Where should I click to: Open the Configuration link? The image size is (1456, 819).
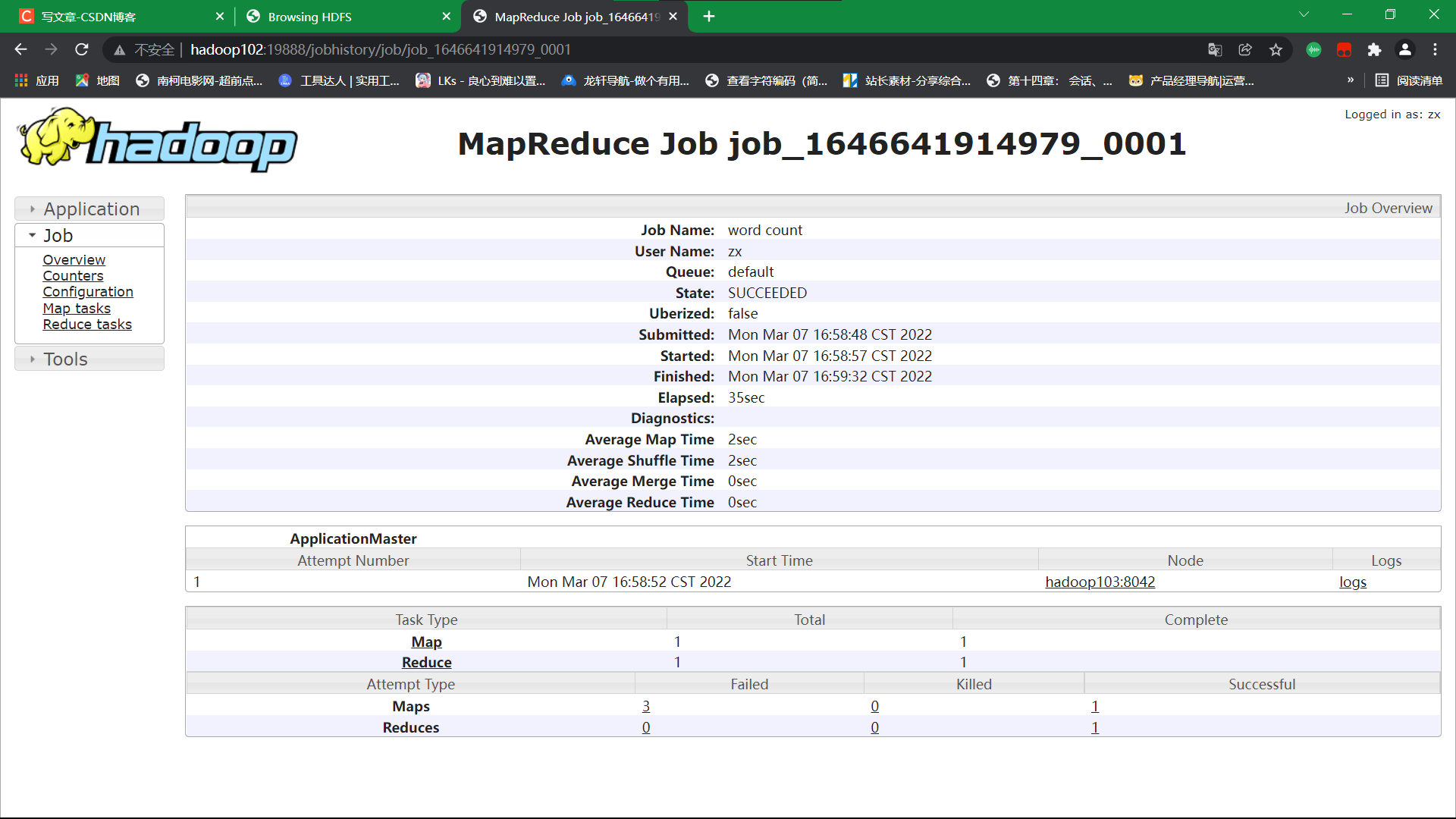pos(88,292)
